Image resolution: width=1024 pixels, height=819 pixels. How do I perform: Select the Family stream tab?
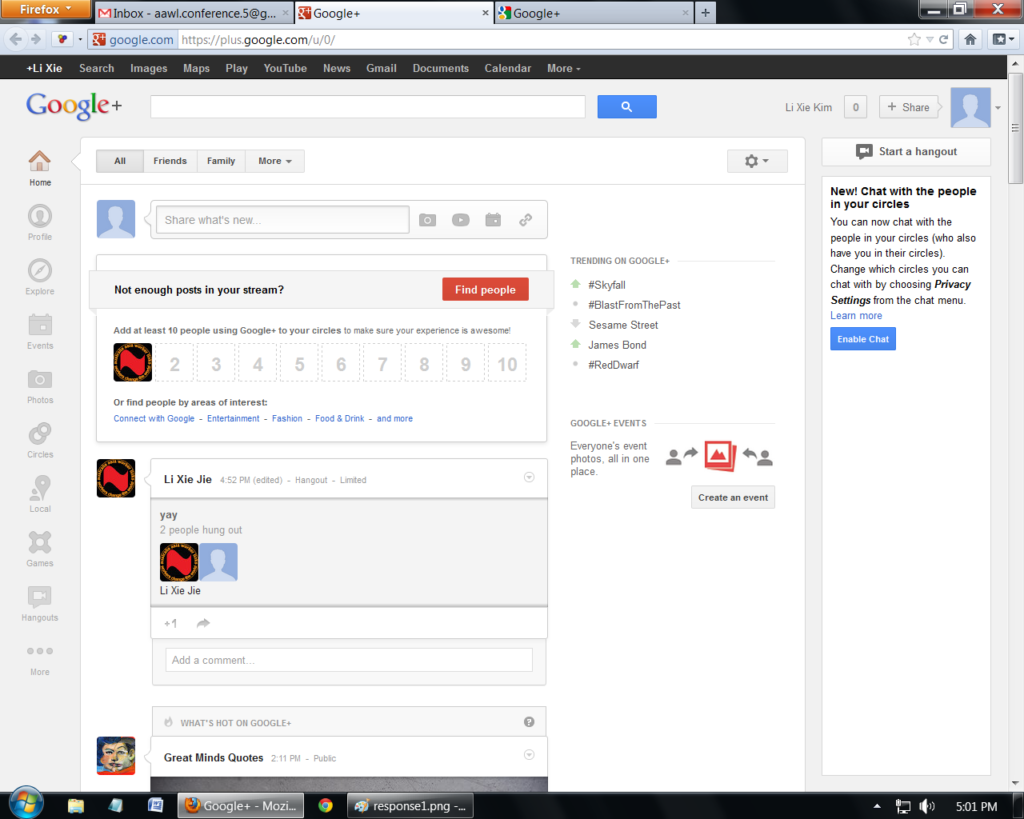(221, 161)
